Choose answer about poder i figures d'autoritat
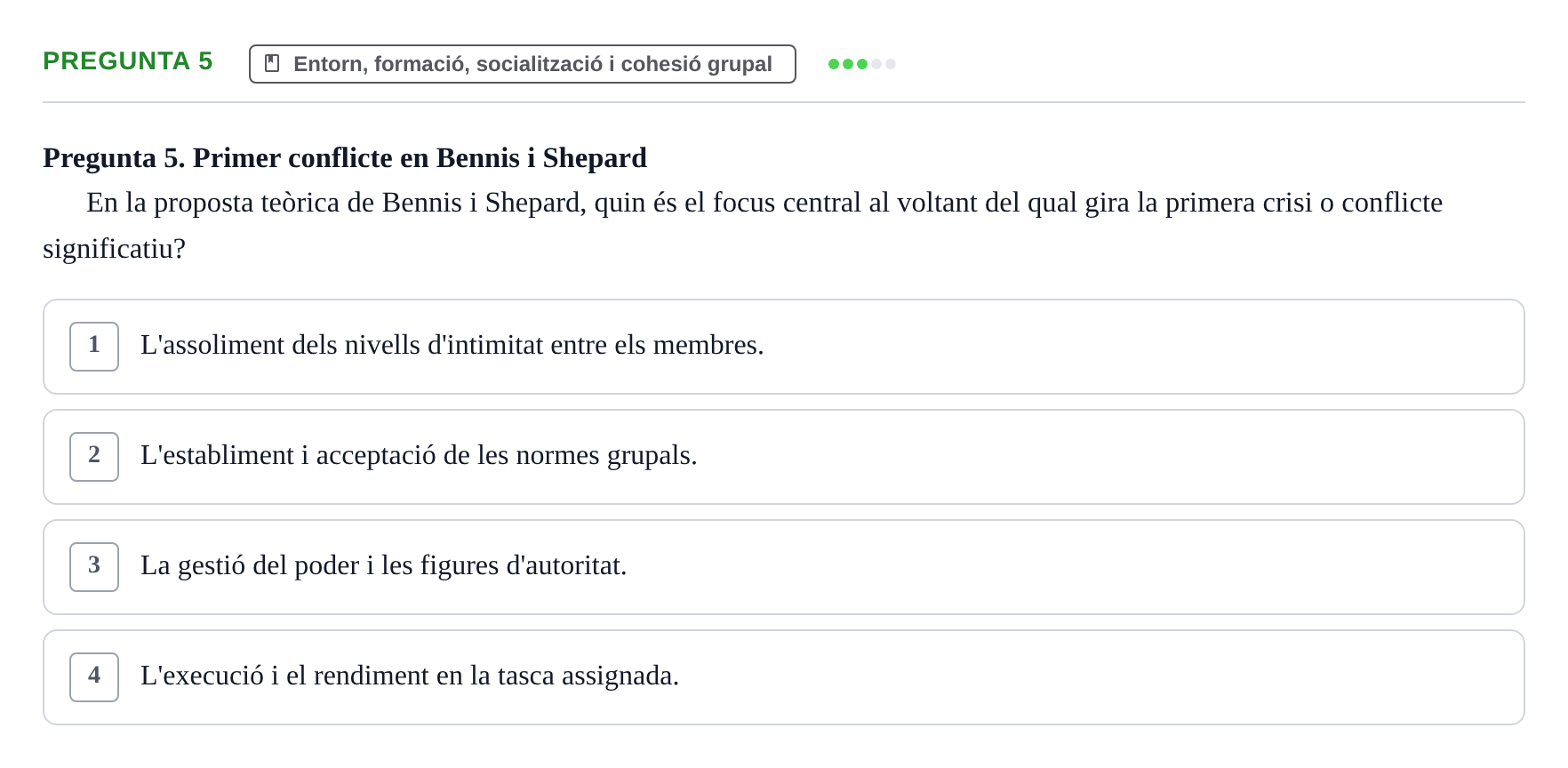1568x768 pixels. click(784, 567)
